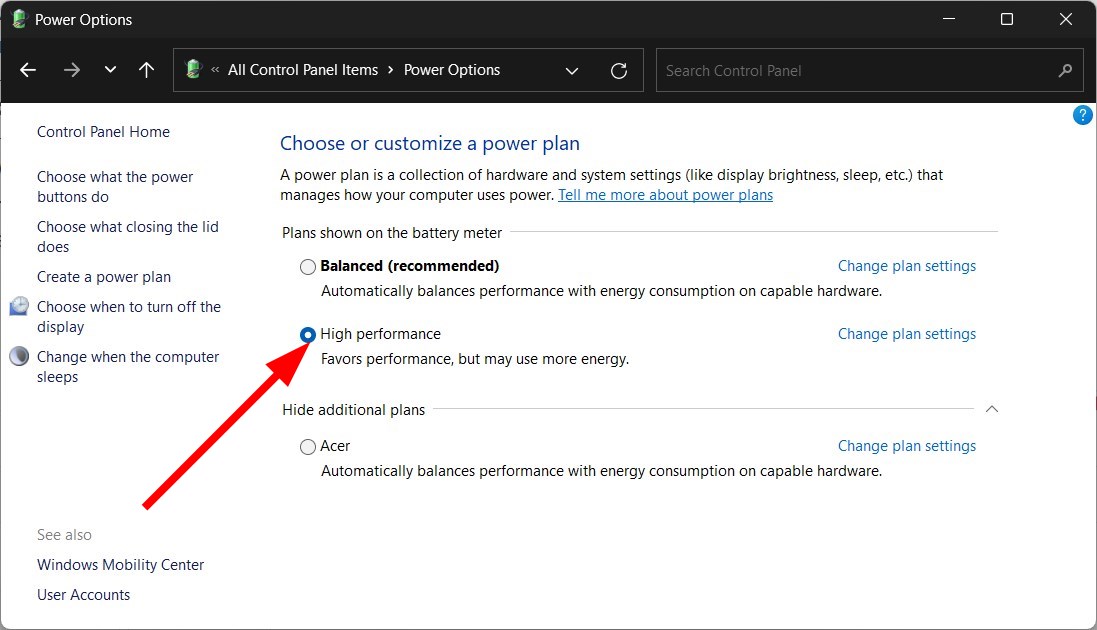
Task: Navigate to All Control Panel Items breadcrumb
Action: [x=303, y=70]
